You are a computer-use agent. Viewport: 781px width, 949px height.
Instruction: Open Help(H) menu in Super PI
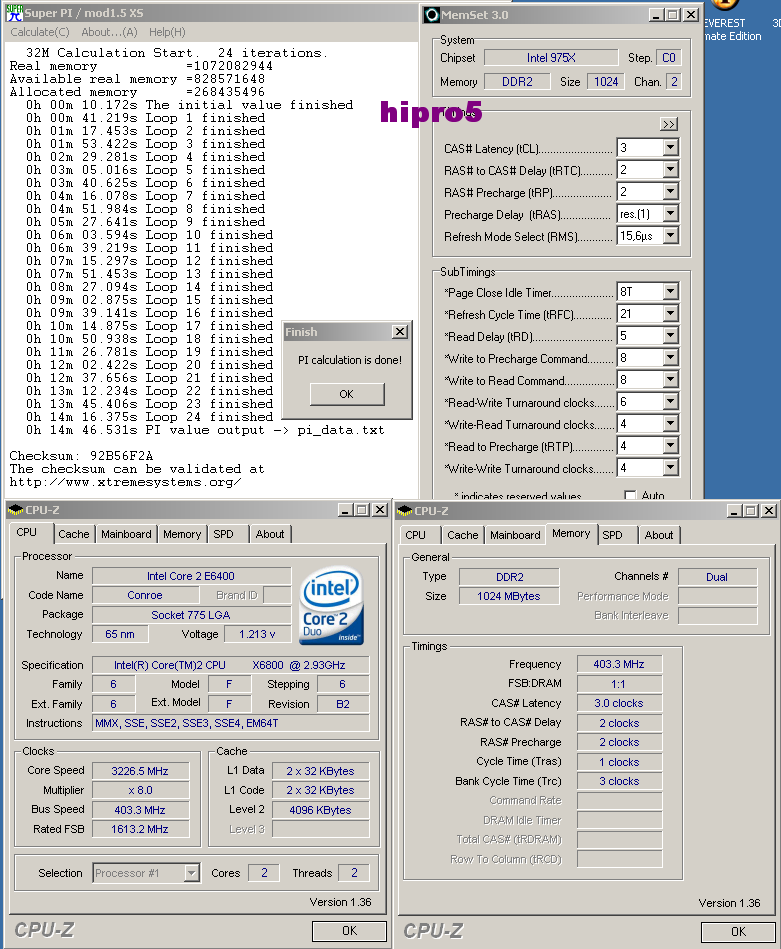click(x=167, y=32)
